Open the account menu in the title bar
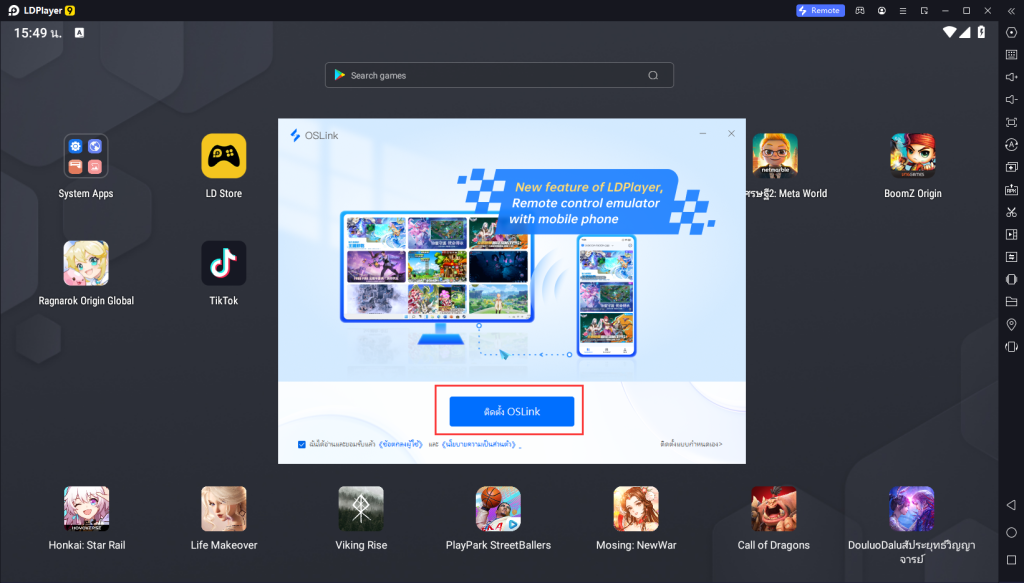The height and width of the screenshot is (583, 1024). pos(881,10)
